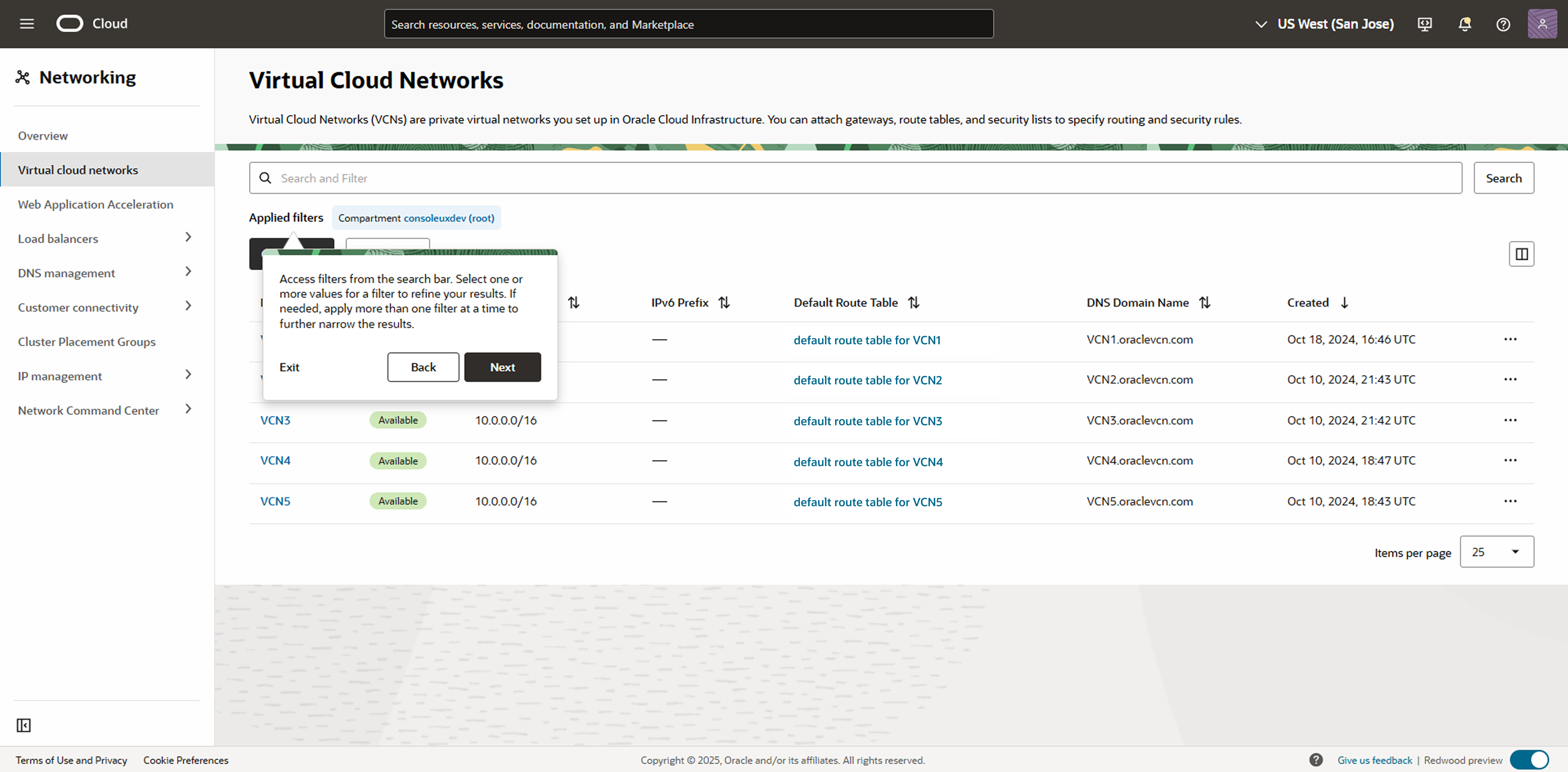Open default route table for VCN2
This screenshot has height=772, width=1568.
tap(867, 379)
